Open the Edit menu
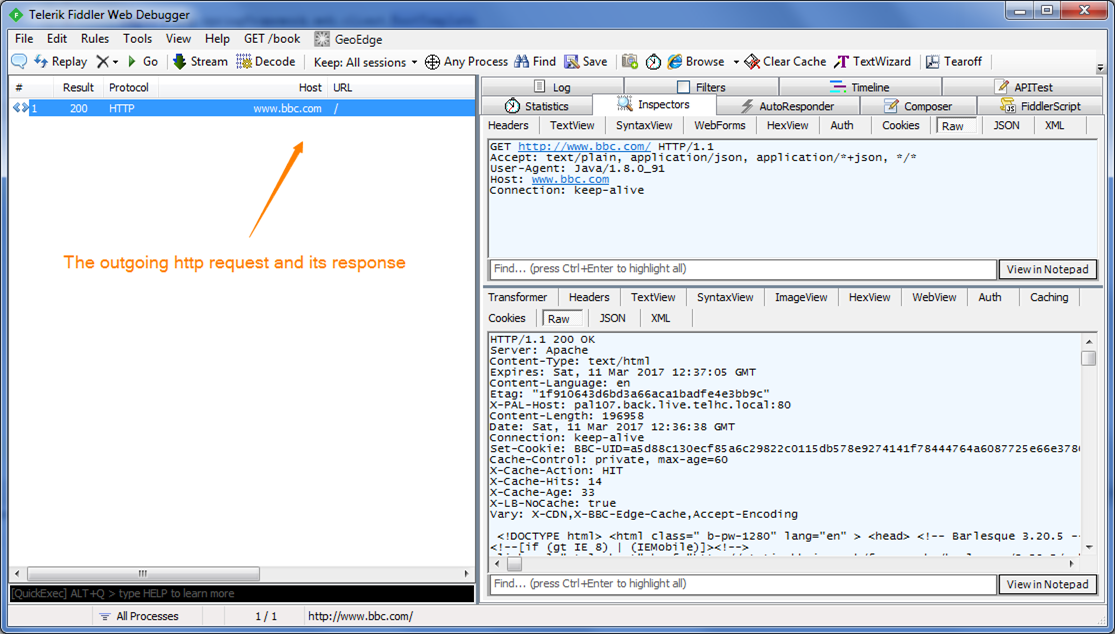The height and width of the screenshot is (634, 1115). (x=57, y=39)
